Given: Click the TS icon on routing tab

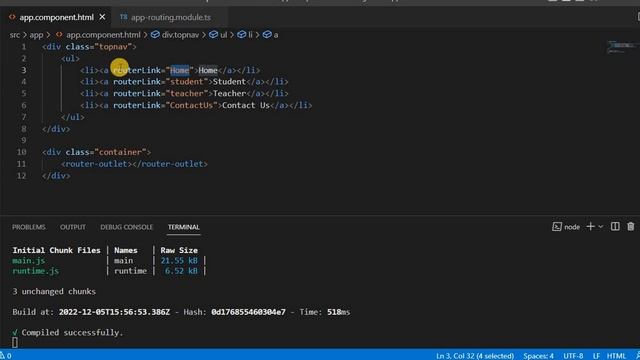Looking at the screenshot, I should (123, 17).
